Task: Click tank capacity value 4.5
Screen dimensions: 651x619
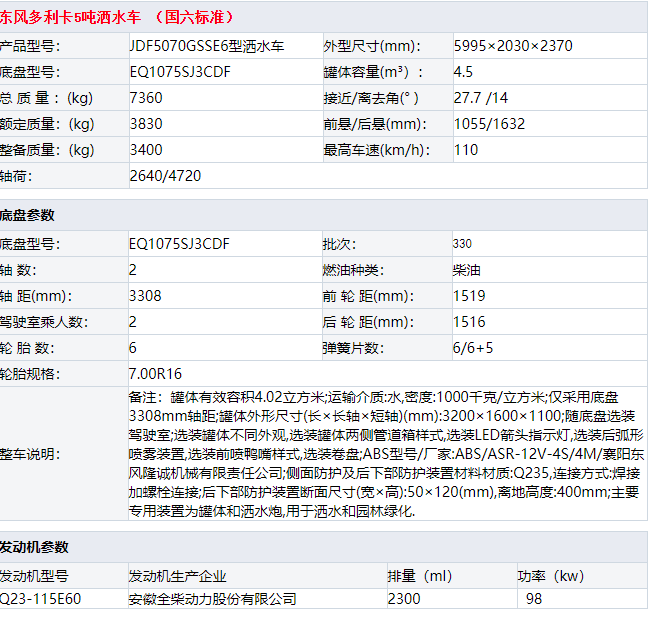Action: click(x=463, y=72)
